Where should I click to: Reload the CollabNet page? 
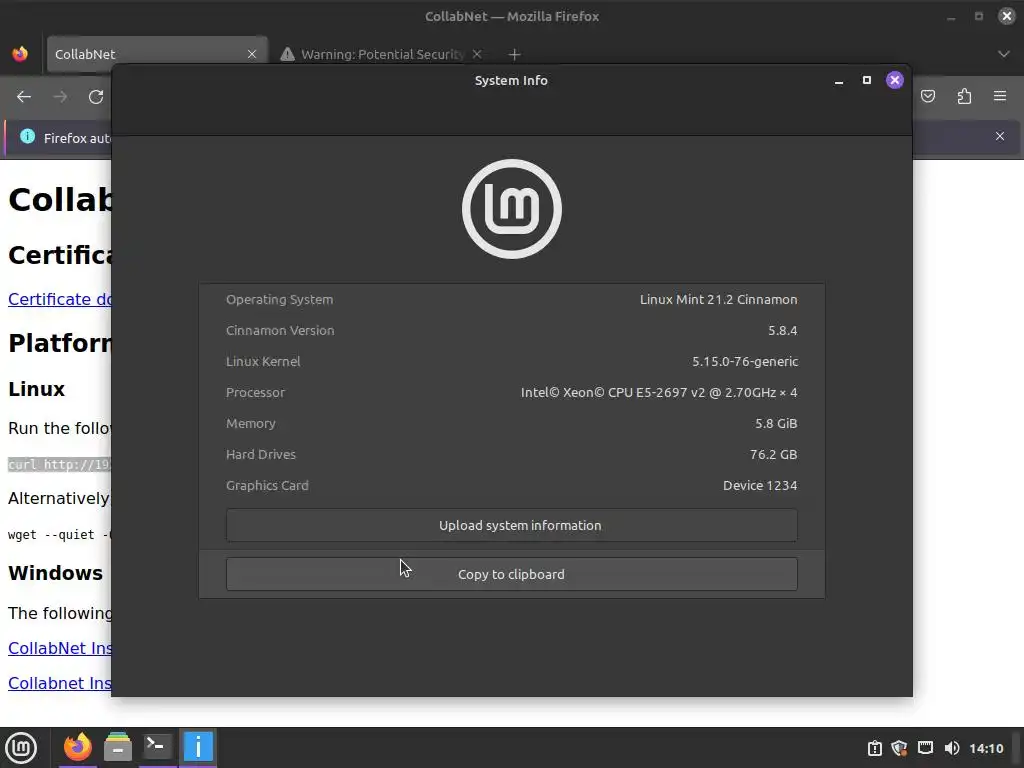[96, 97]
